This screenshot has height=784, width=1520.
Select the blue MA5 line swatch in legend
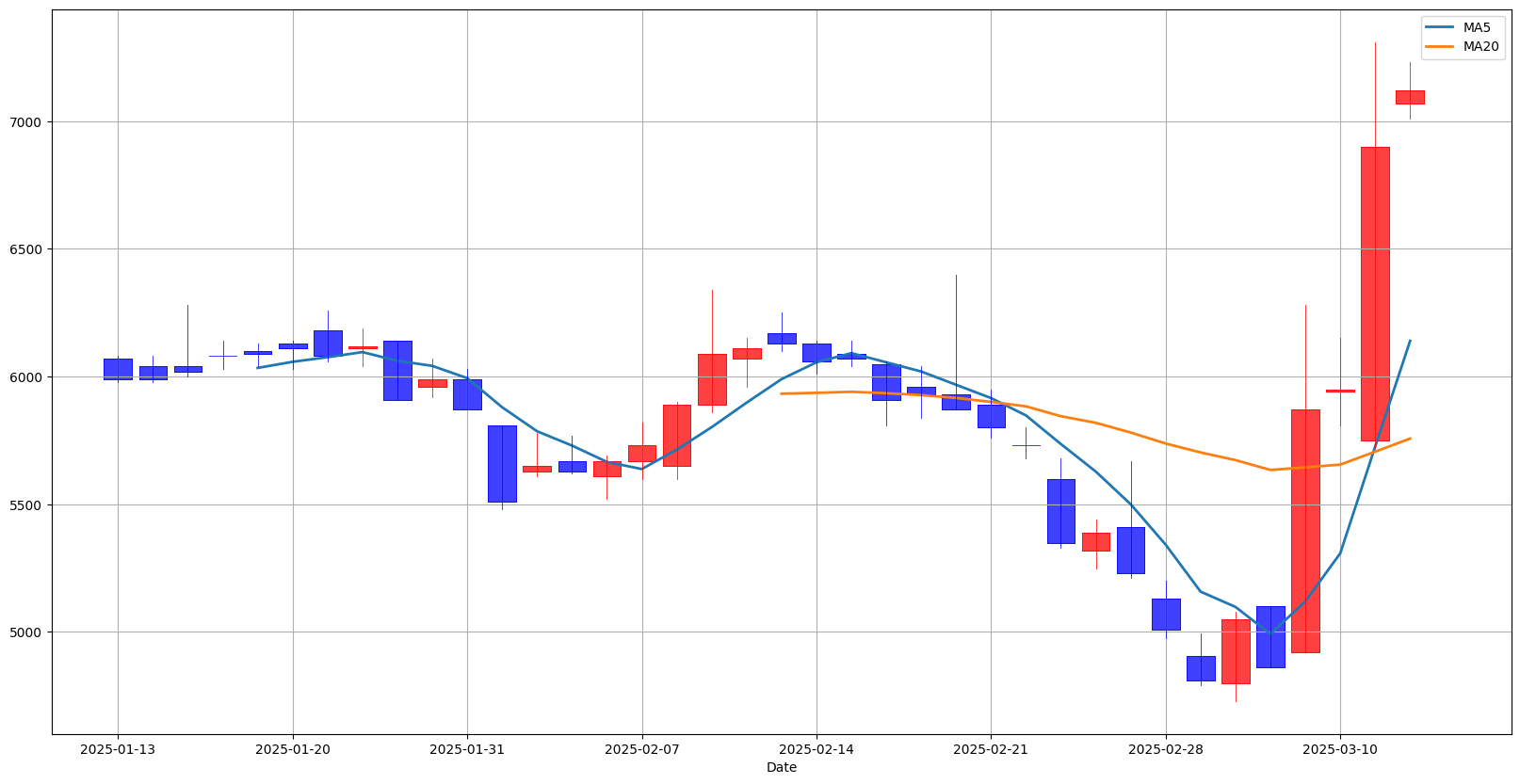click(1440, 27)
